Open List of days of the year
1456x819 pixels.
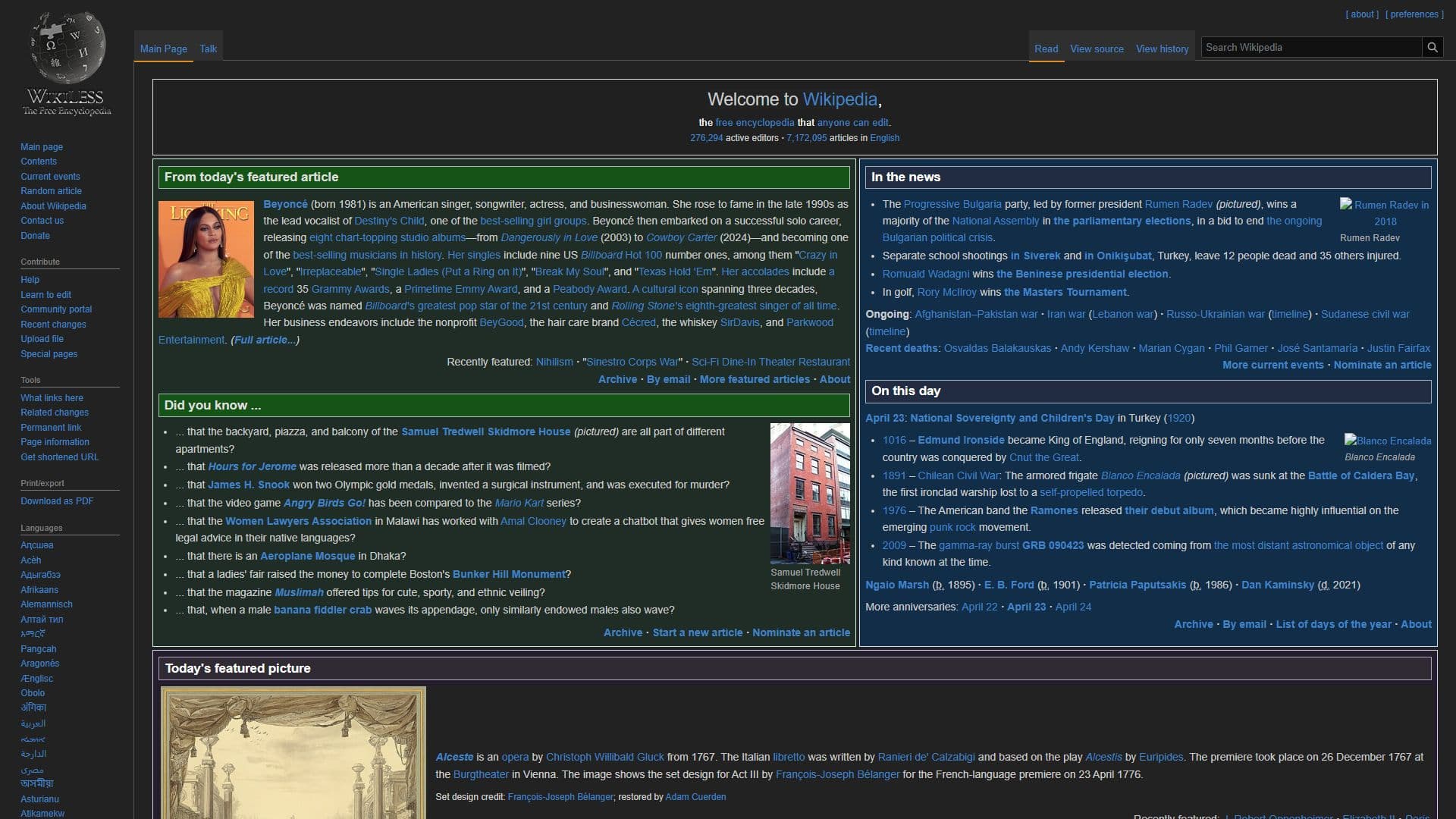(x=1334, y=624)
